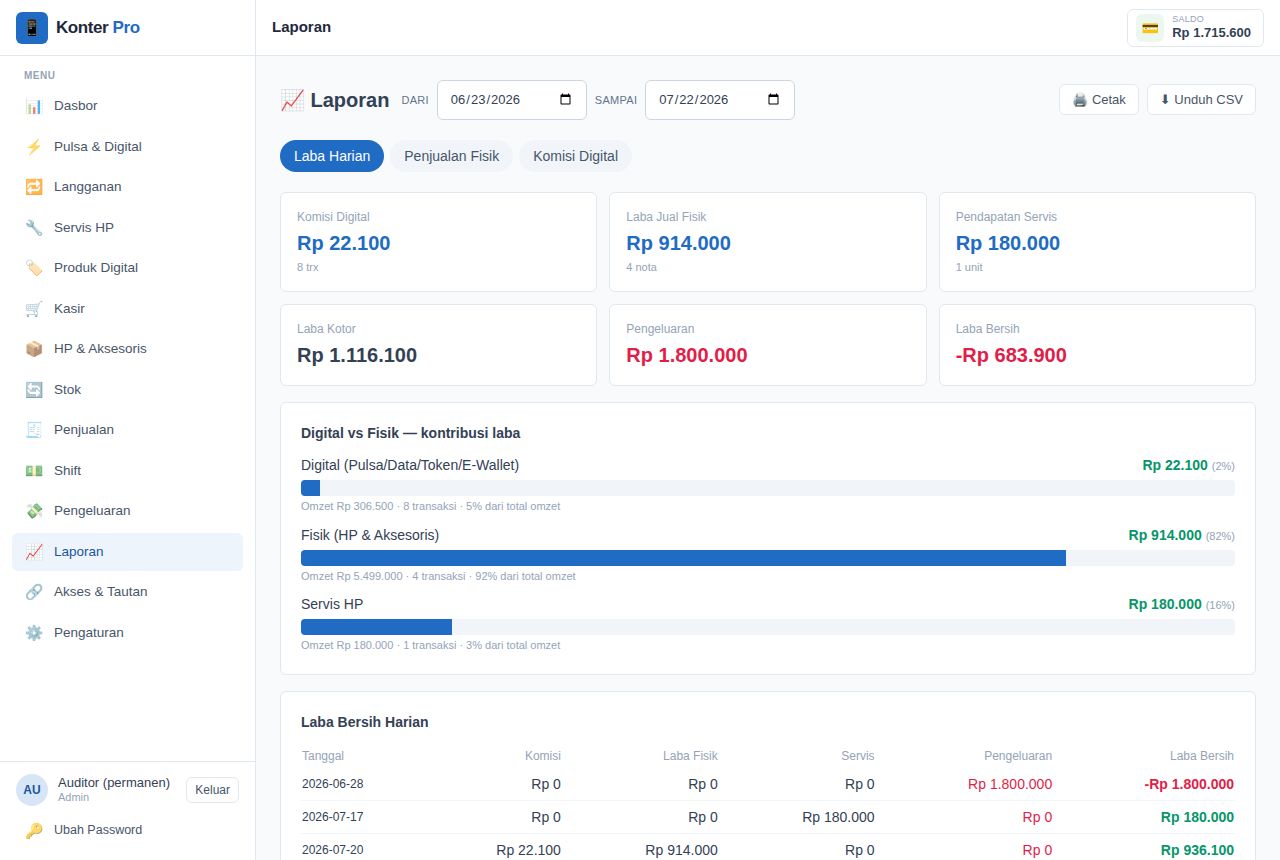Click the Cetak print button
Viewport: 1280px width, 860px height.
coord(1099,100)
